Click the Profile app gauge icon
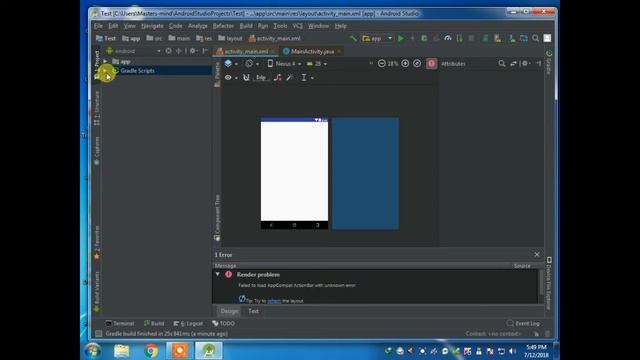This screenshot has width=640, height=360. 448,38
